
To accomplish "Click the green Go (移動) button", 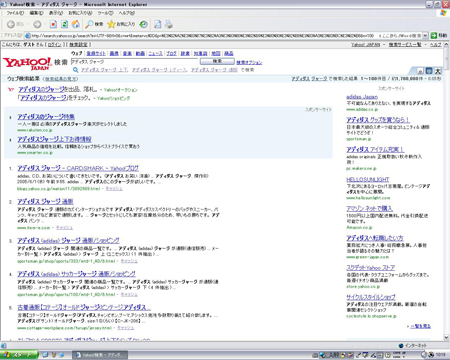I will (439, 35).
